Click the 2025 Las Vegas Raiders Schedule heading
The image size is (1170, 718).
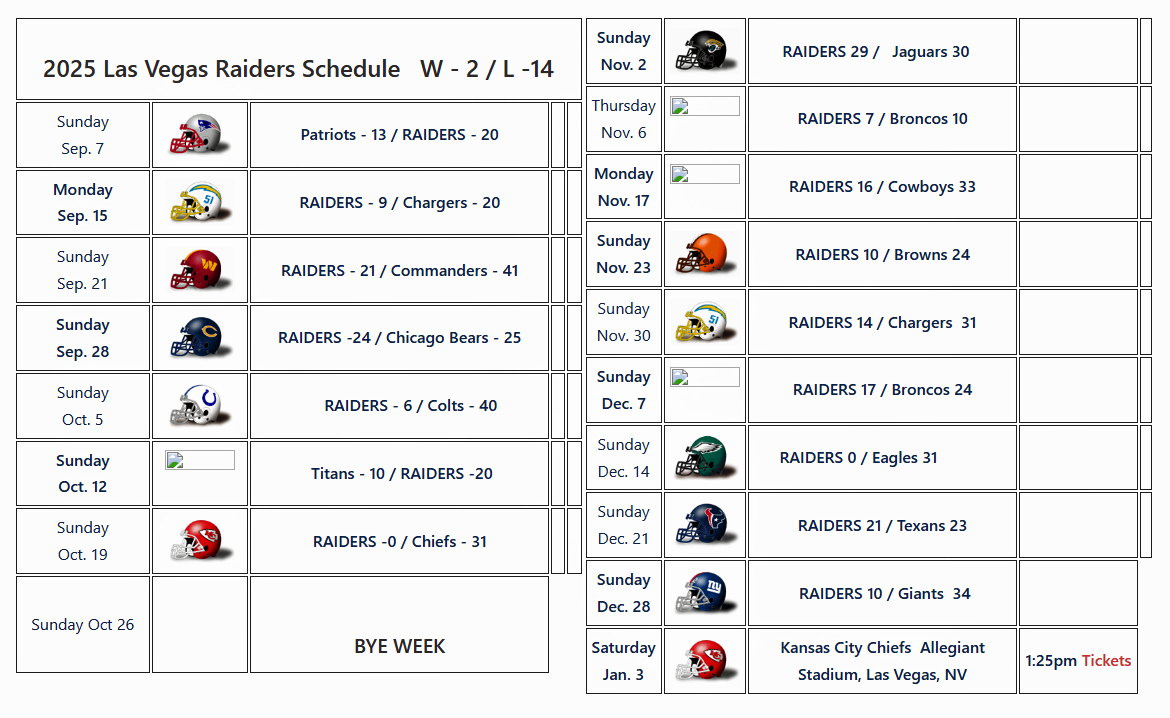point(298,69)
